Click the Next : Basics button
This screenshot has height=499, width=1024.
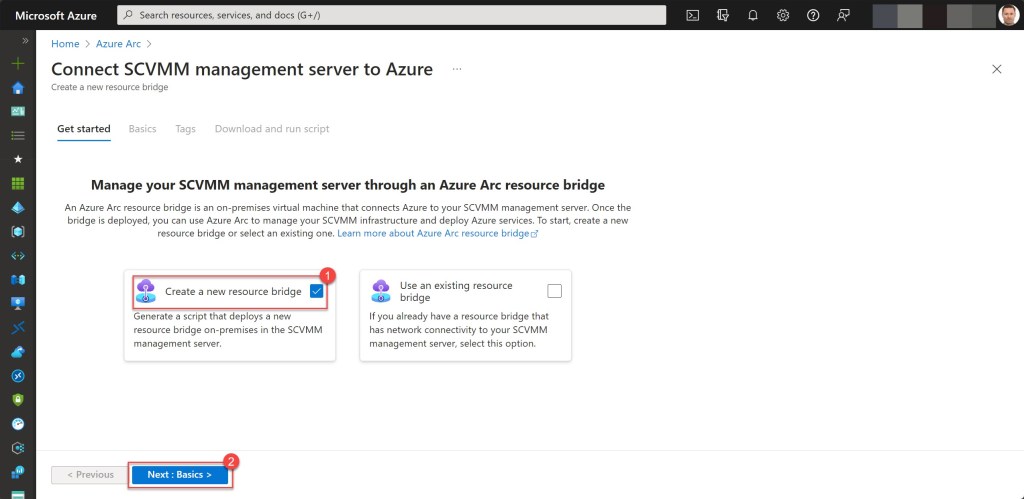180,475
